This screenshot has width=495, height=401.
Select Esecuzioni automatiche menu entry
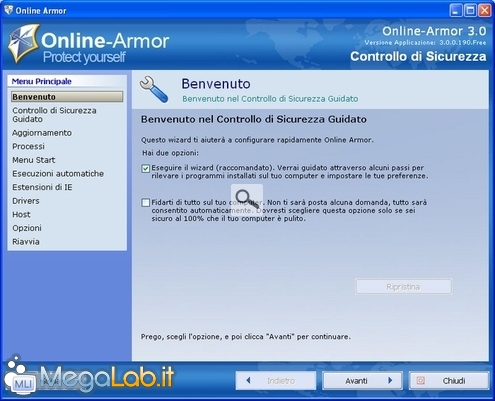pos(58,174)
